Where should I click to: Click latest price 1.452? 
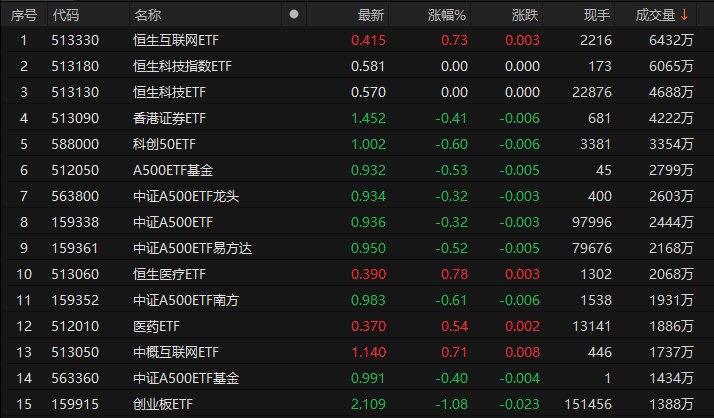pyautogui.click(x=368, y=118)
